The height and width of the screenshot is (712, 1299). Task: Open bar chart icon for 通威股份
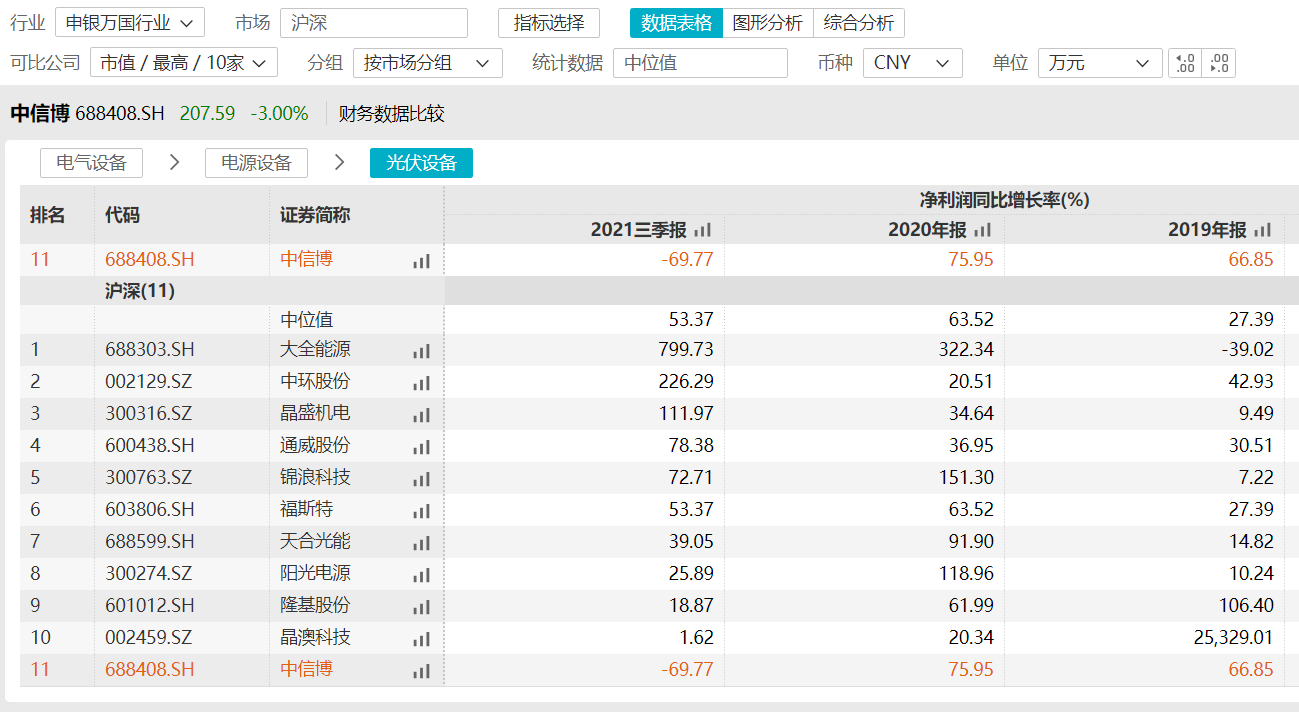click(x=421, y=447)
